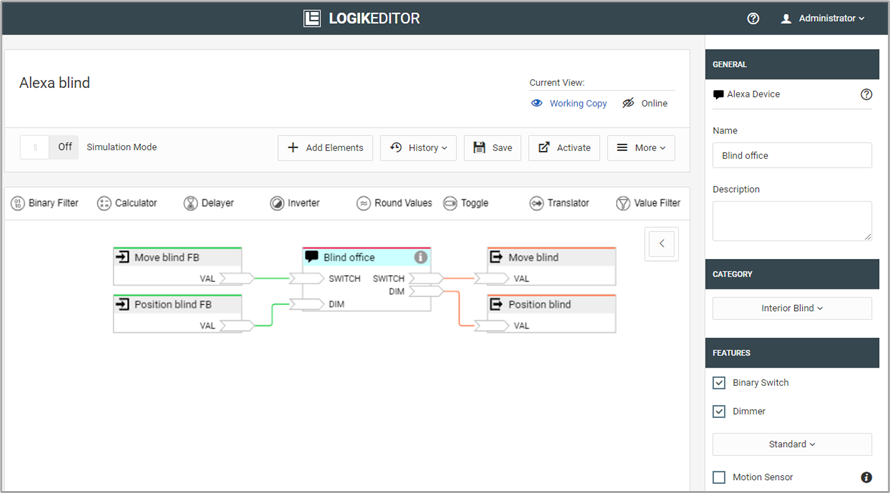Expand the Interior Blind category dropdown
This screenshot has height=493, width=890.
coord(792,308)
